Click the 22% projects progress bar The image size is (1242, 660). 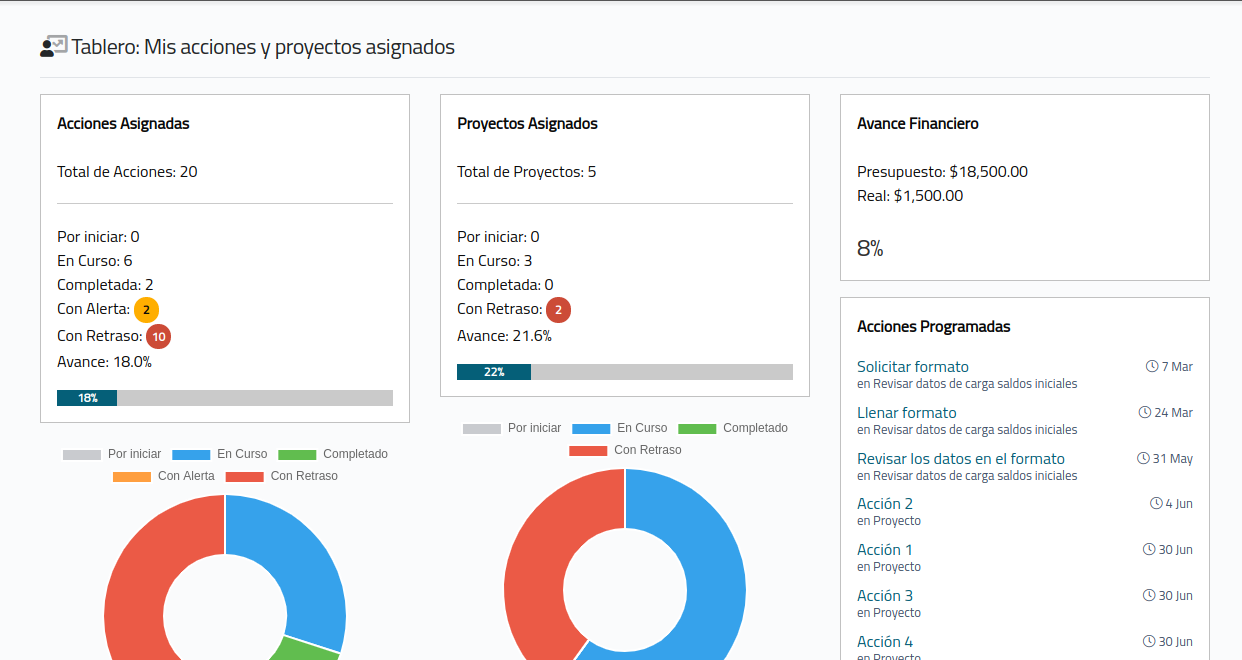tap(625, 372)
